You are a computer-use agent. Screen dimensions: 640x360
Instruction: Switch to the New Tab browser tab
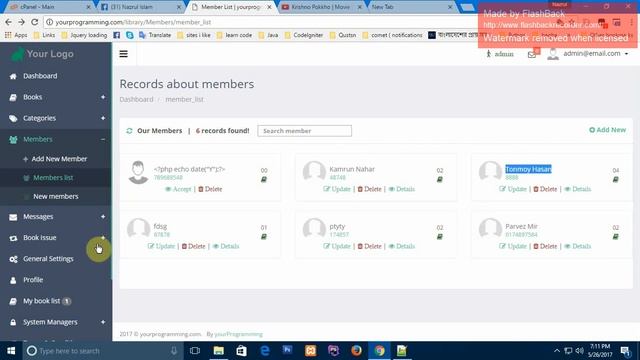tap(411, 7)
